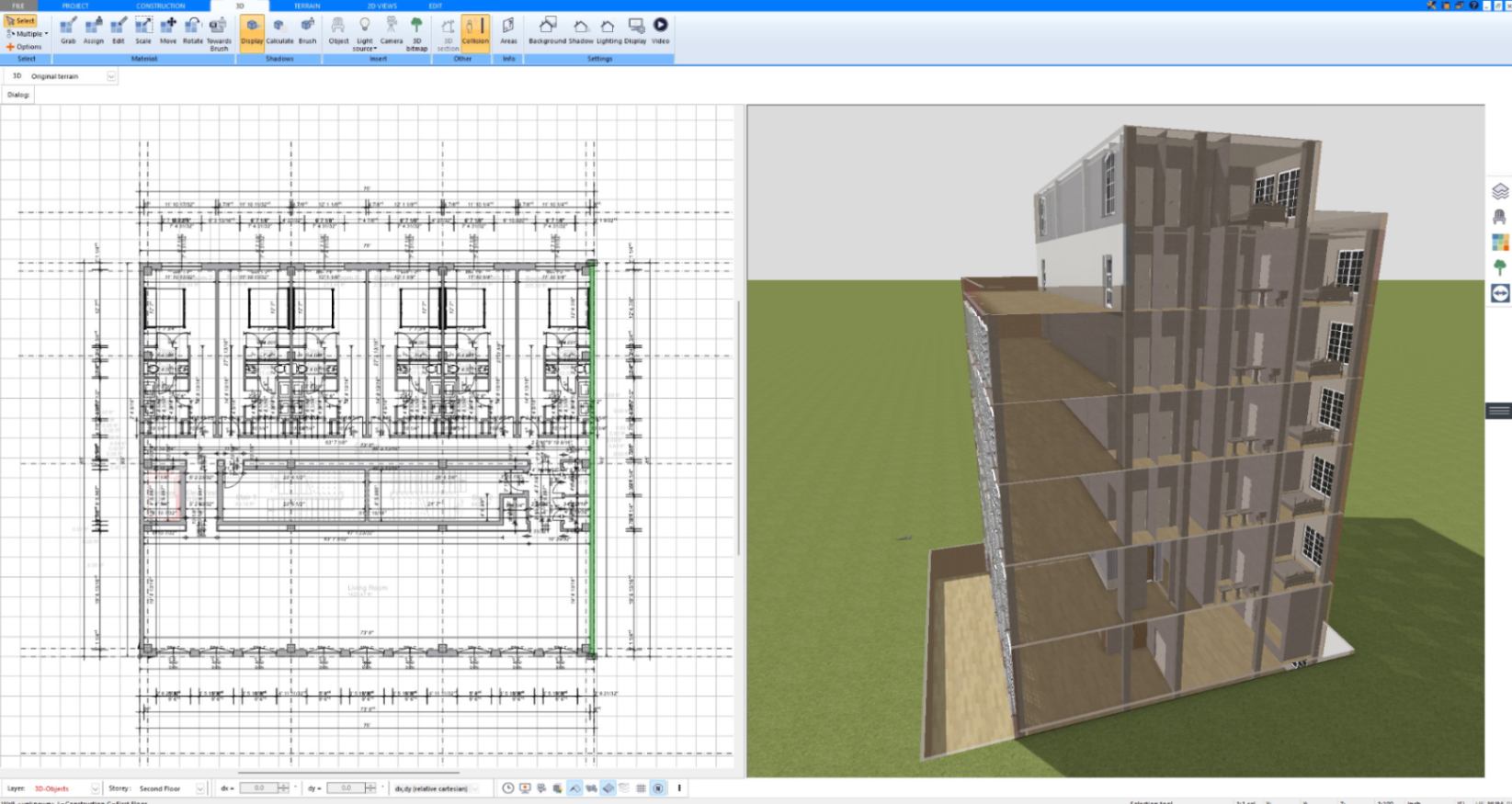Open the Edit material tool

[118, 30]
